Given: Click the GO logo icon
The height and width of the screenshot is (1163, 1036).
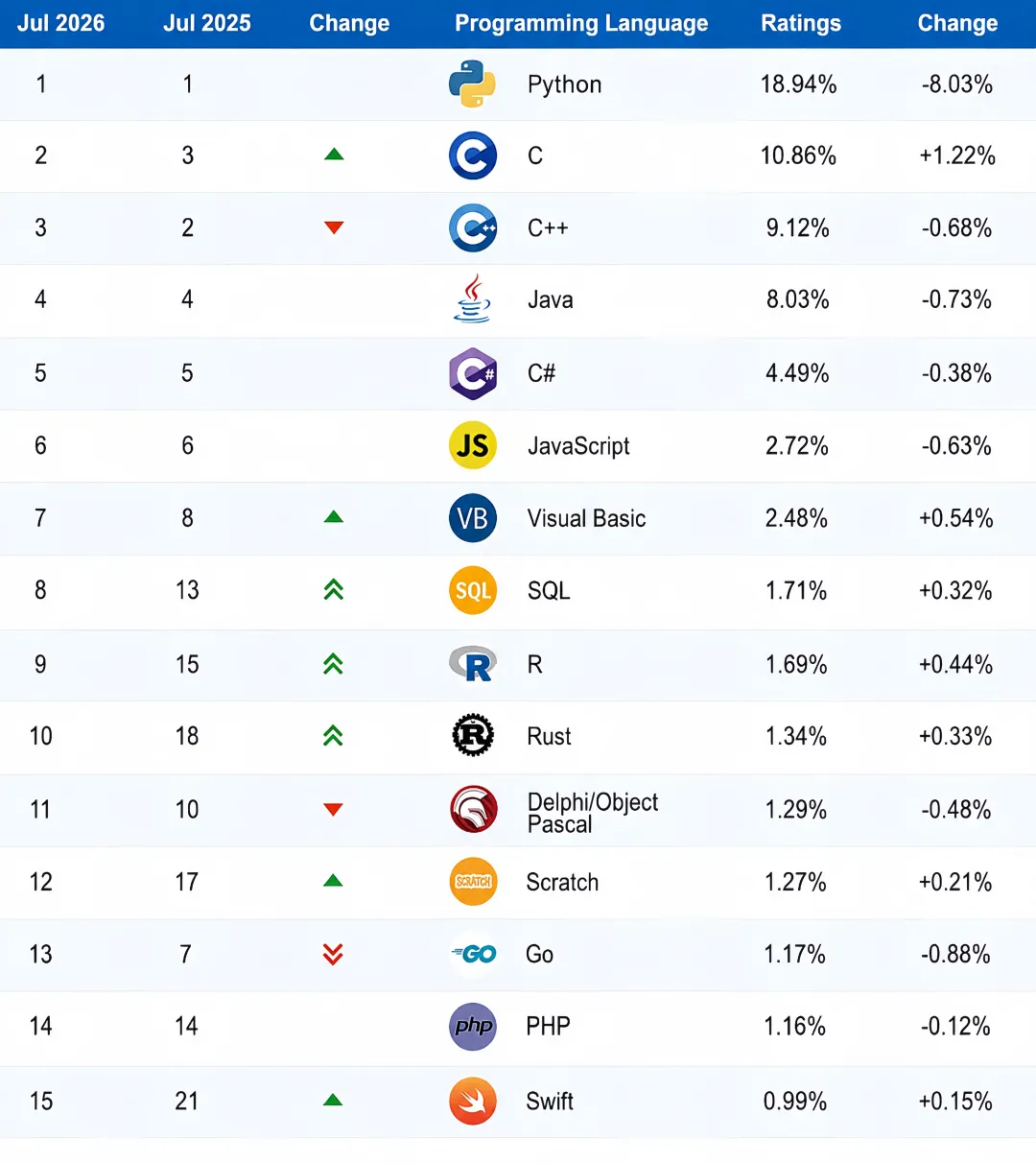Looking at the screenshot, I should click(474, 954).
